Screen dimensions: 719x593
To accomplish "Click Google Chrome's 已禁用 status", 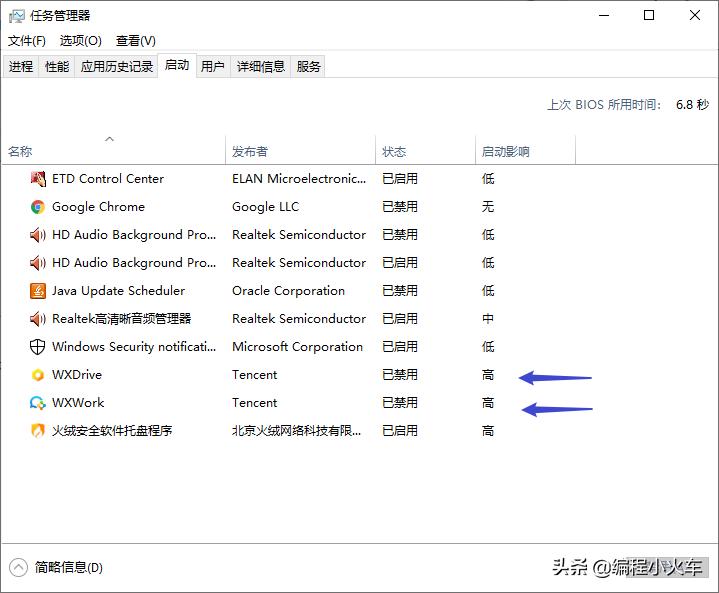I will 400,207.
